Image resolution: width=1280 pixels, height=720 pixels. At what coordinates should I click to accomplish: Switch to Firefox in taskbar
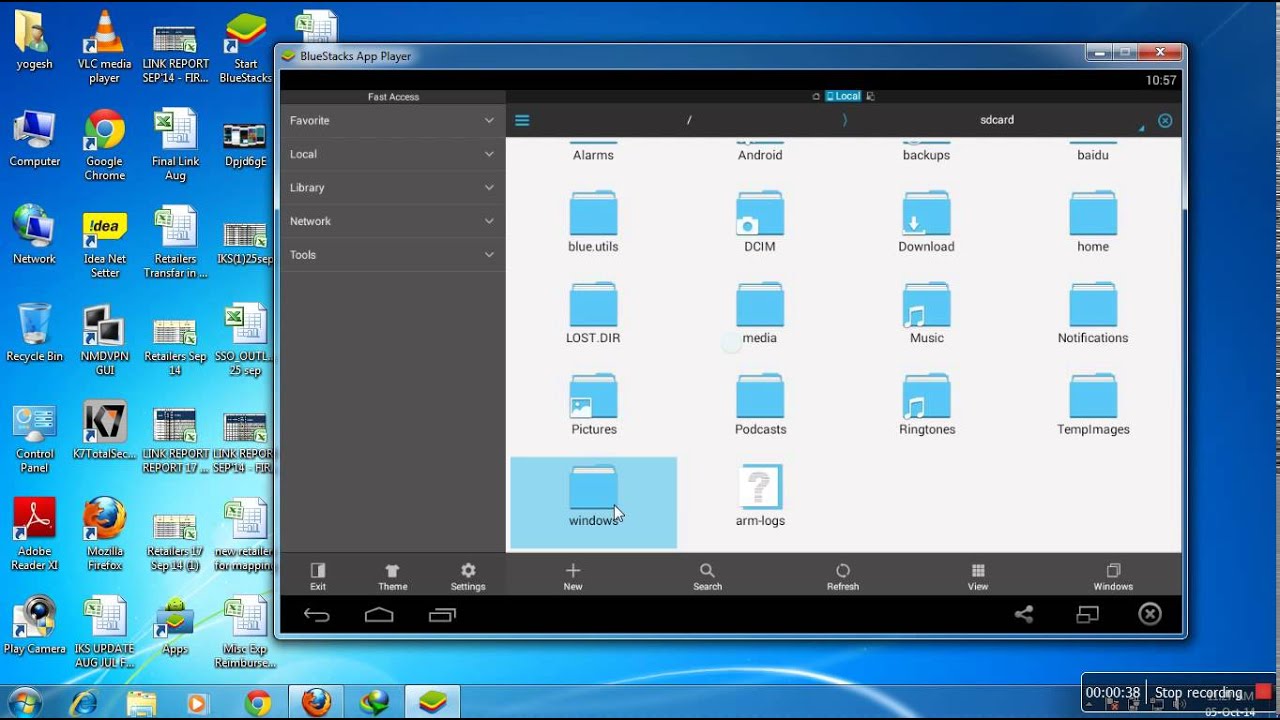point(316,702)
